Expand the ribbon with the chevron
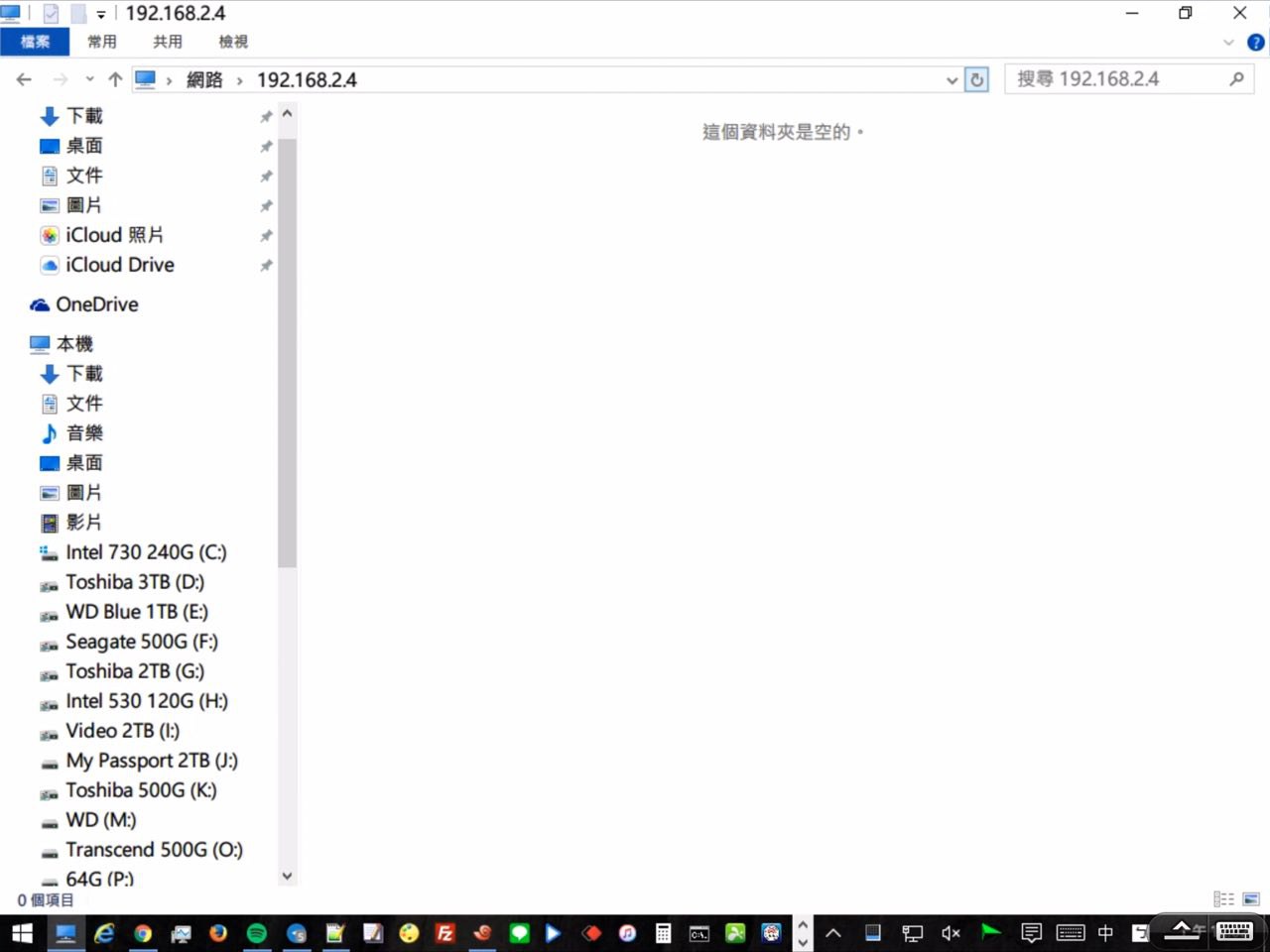The width and height of the screenshot is (1270, 952). coord(1228,43)
